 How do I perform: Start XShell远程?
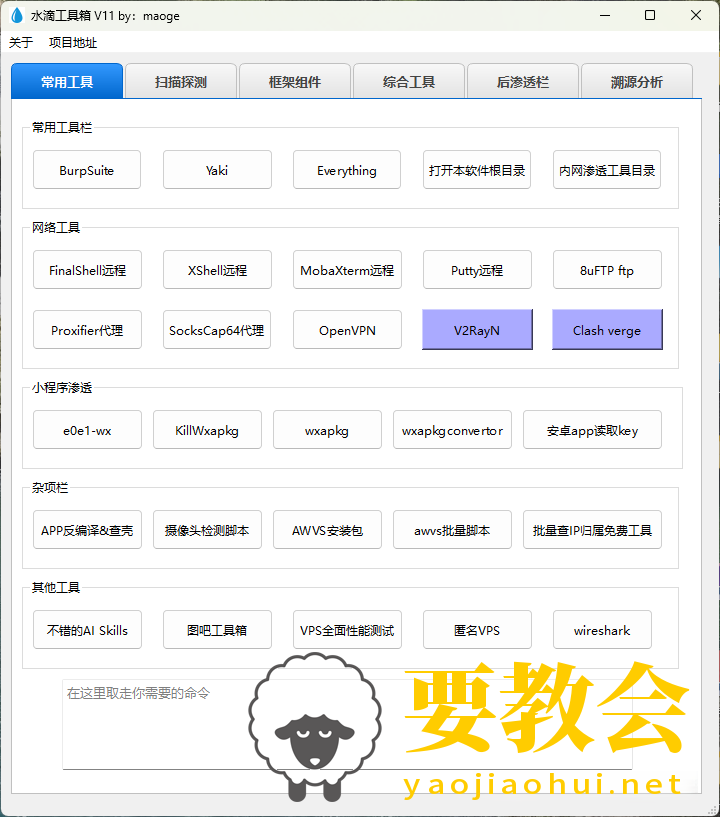(x=217, y=270)
